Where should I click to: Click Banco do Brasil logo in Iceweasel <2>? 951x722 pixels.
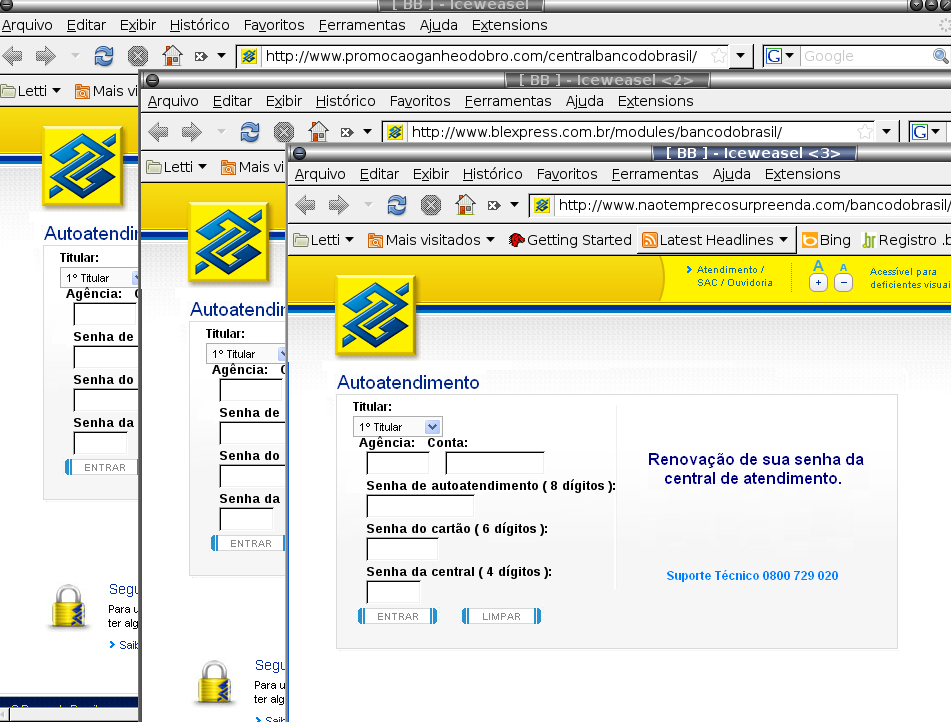229,241
